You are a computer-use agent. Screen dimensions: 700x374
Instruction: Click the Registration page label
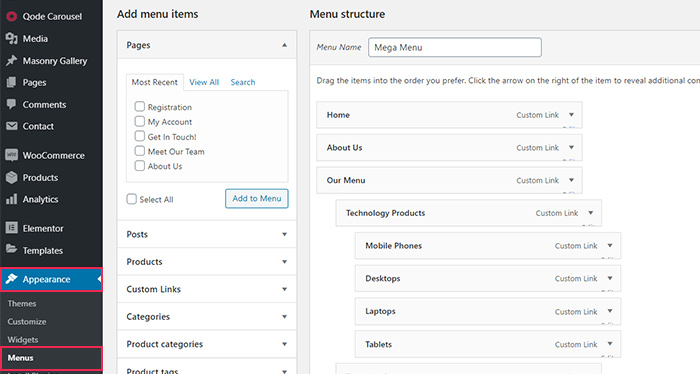(170, 107)
